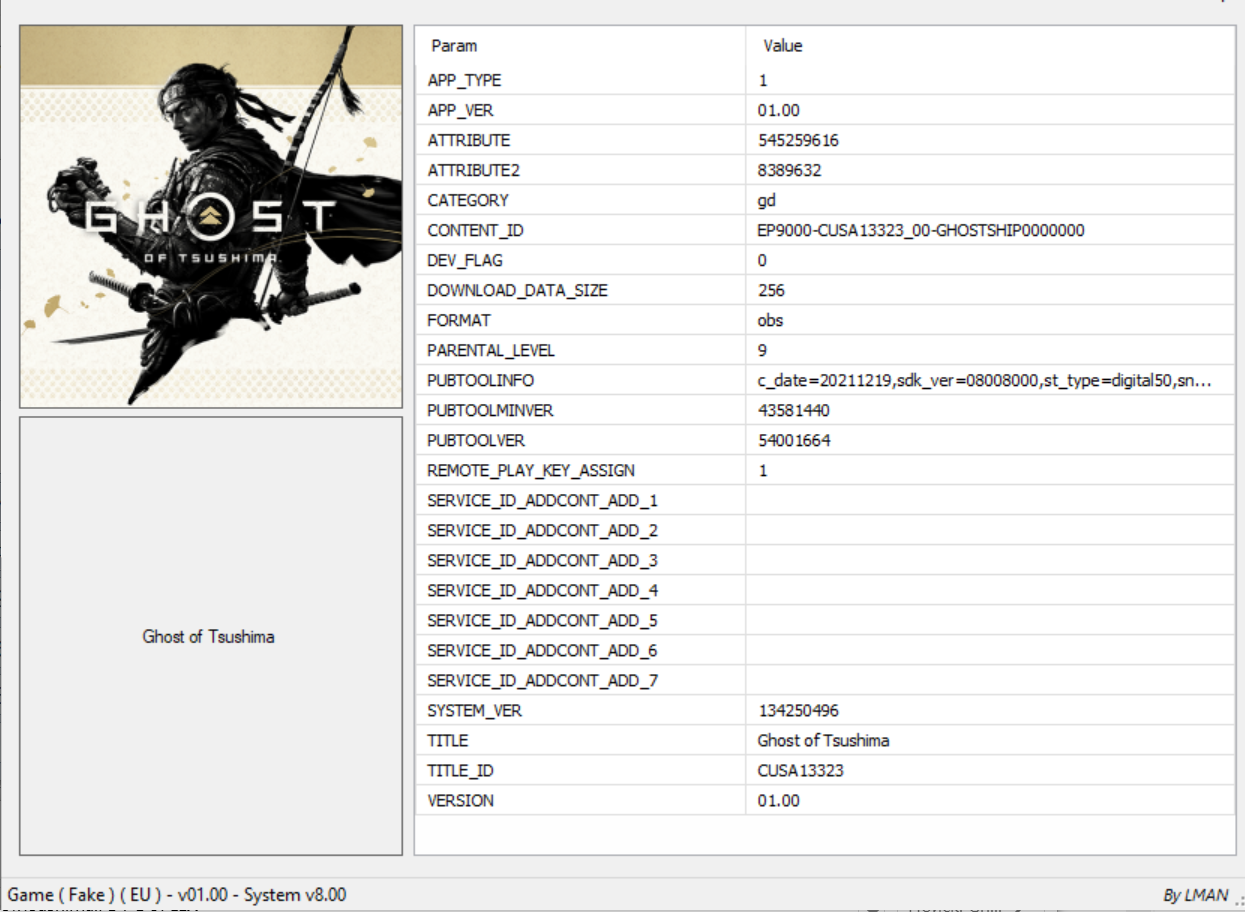Image resolution: width=1245 pixels, height=912 pixels.
Task: Select the DOWNLOAD_DATA_SIZE parameter row
Action: [x=517, y=291]
